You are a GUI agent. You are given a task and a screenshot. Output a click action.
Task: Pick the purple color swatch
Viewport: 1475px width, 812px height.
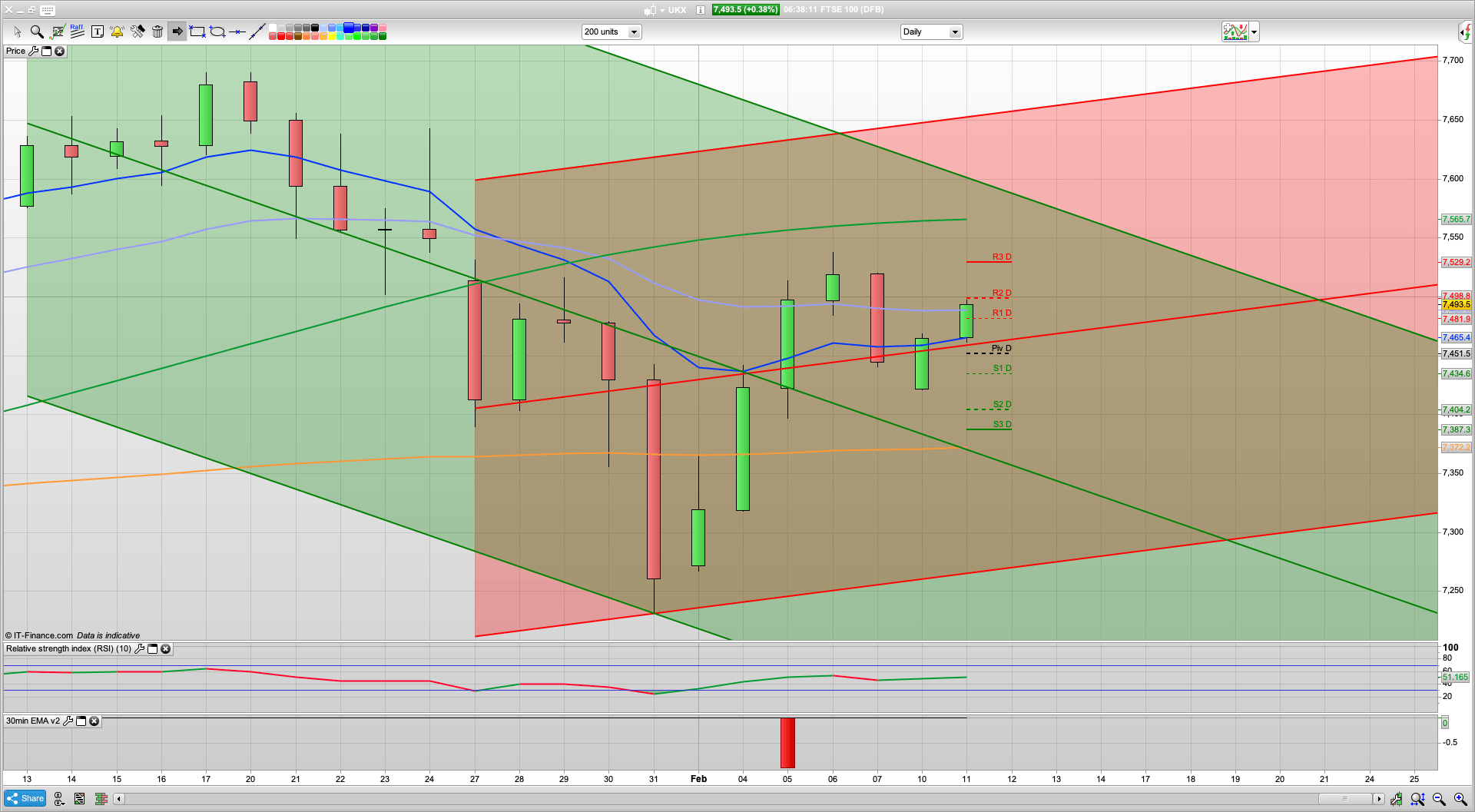[x=374, y=28]
